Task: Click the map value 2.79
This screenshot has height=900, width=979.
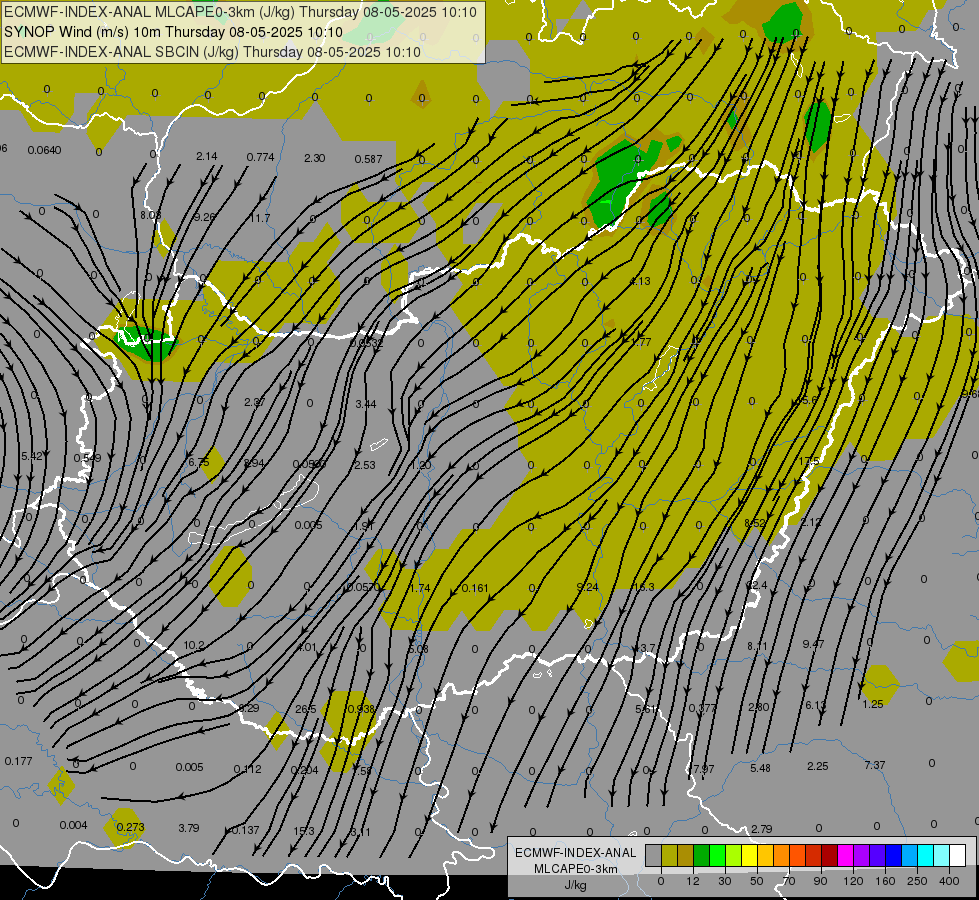Action: click(x=762, y=829)
